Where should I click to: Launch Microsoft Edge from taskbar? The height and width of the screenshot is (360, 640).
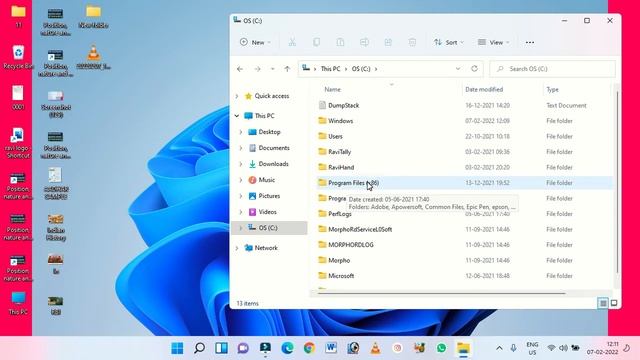tap(287, 348)
